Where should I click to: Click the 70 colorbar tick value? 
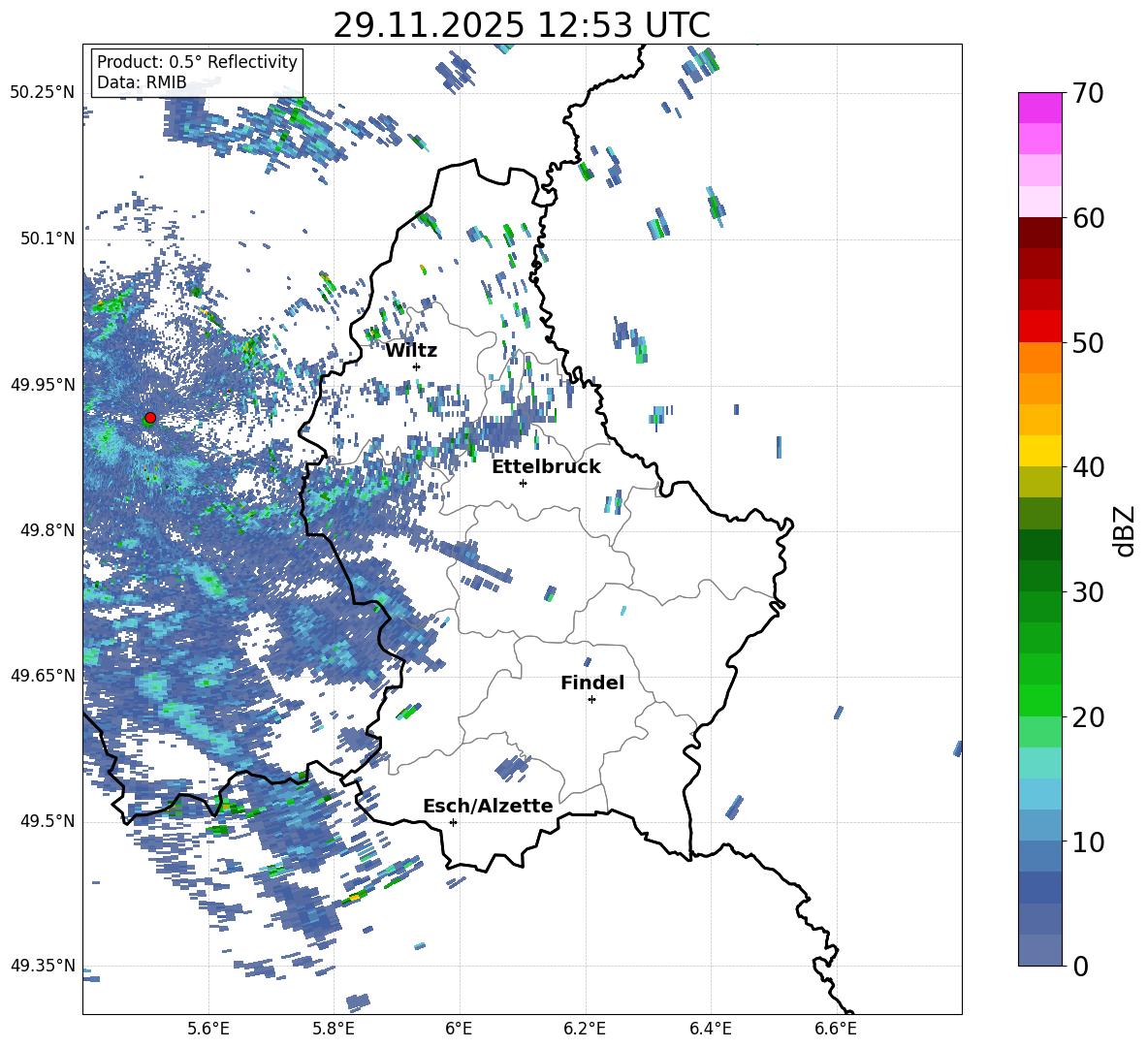pos(1087,93)
